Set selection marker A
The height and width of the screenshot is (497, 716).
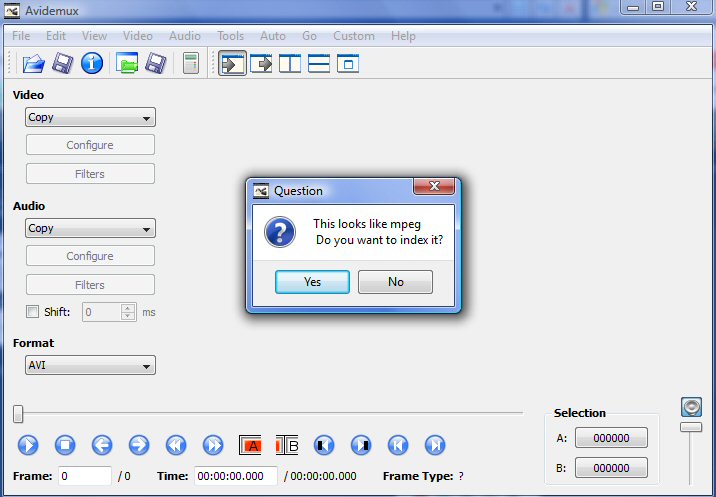[252, 445]
